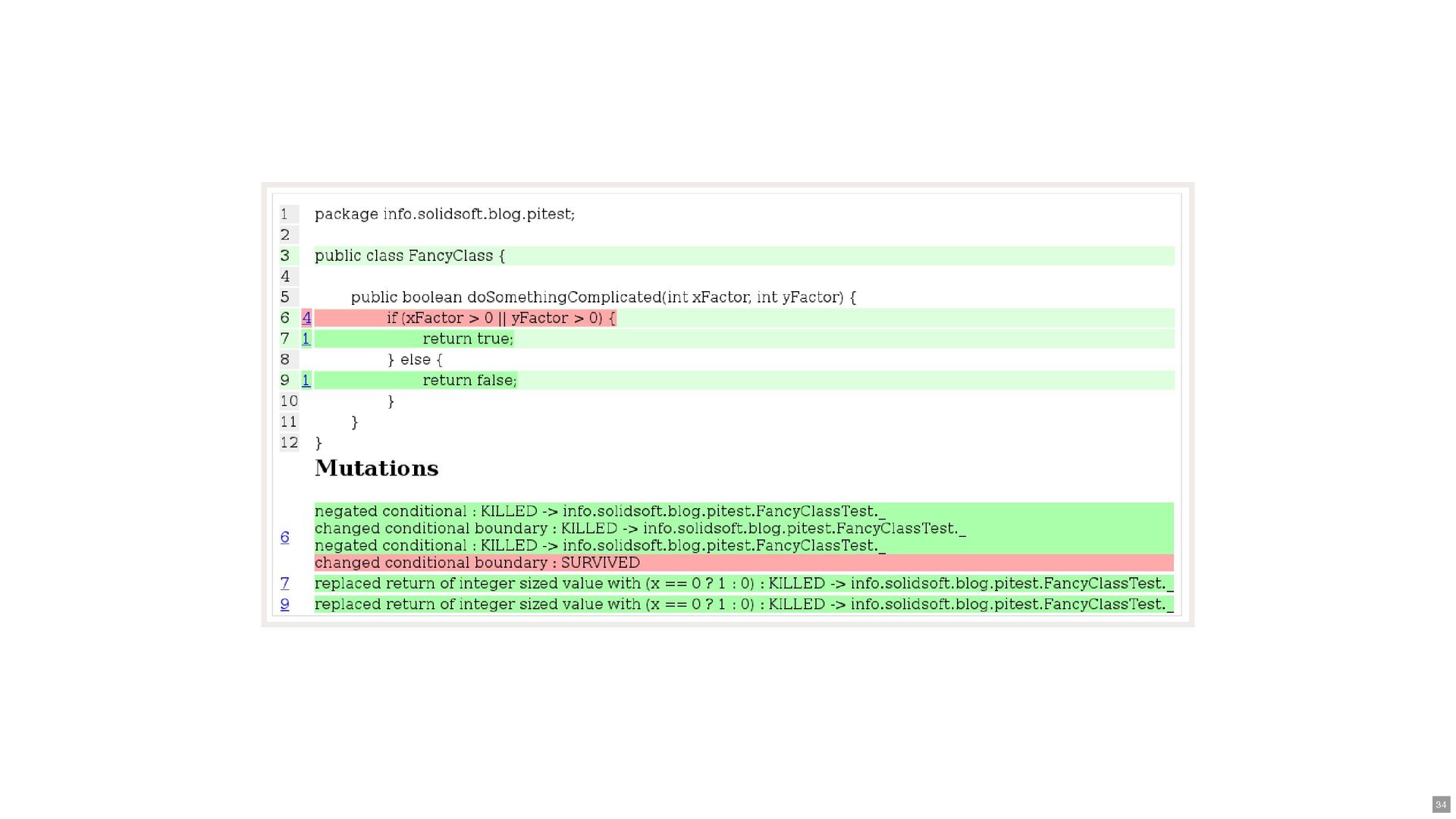The image size is (1456, 819).
Task: Click line number 12 in gutter
Action: pos(289,443)
